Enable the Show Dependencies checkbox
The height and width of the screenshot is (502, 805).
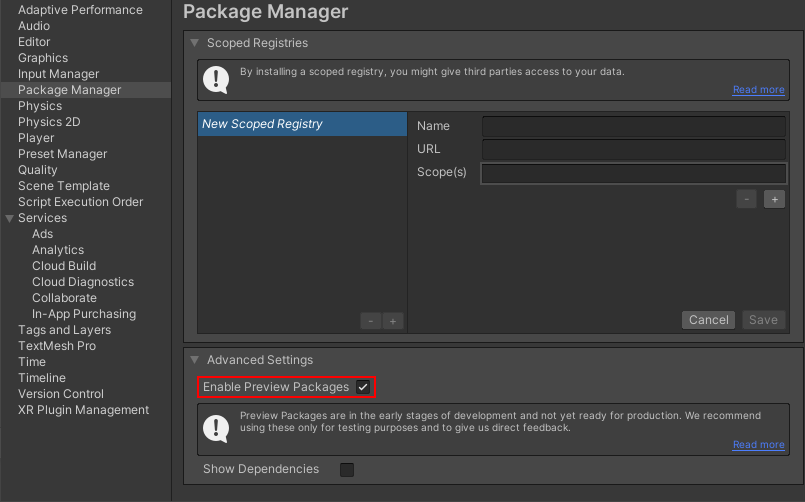(347, 469)
